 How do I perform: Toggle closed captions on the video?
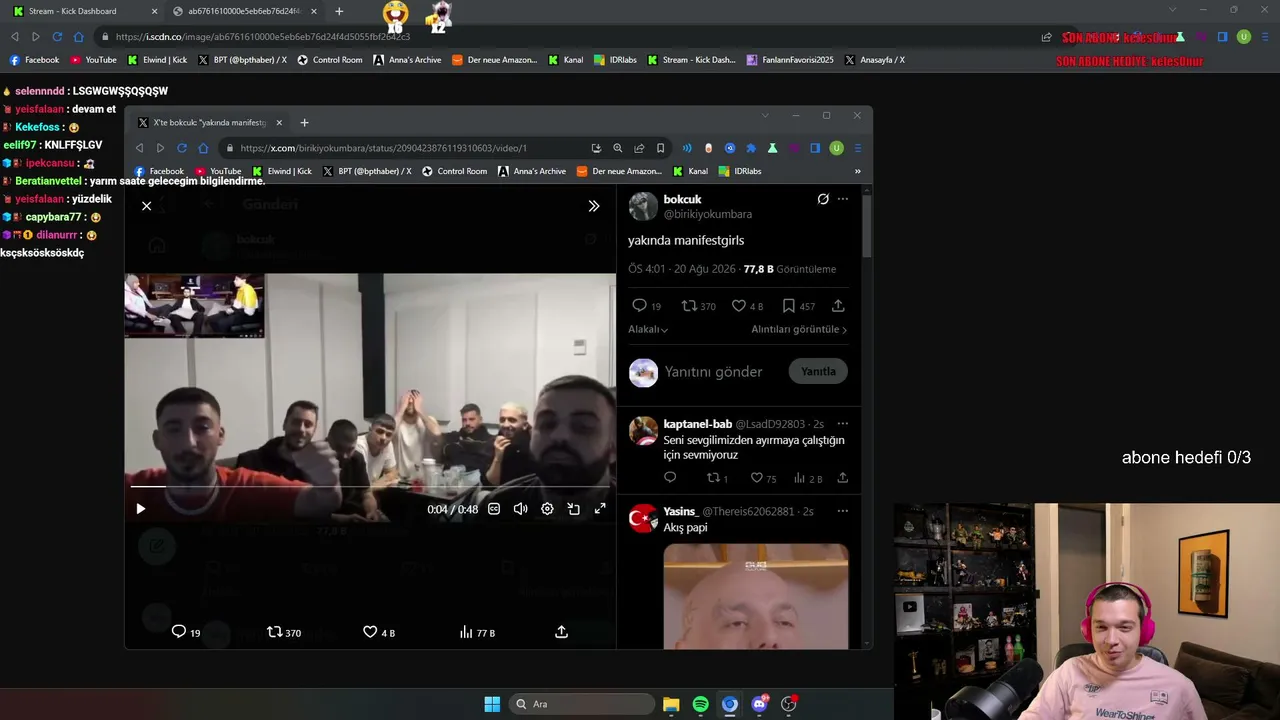click(x=494, y=509)
